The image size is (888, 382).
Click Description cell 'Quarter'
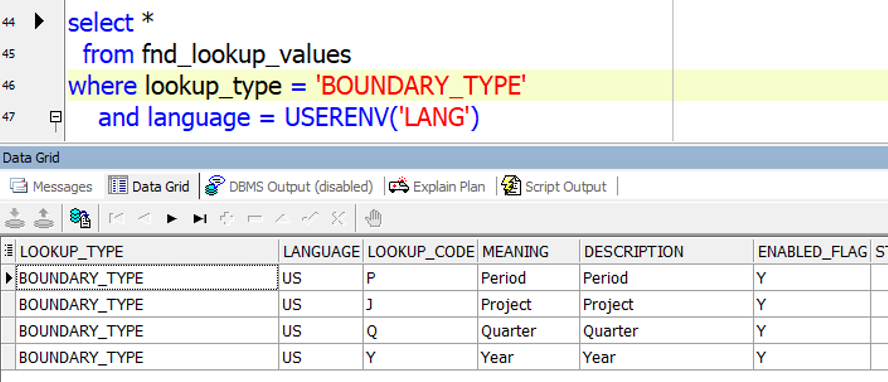(x=667, y=331)
